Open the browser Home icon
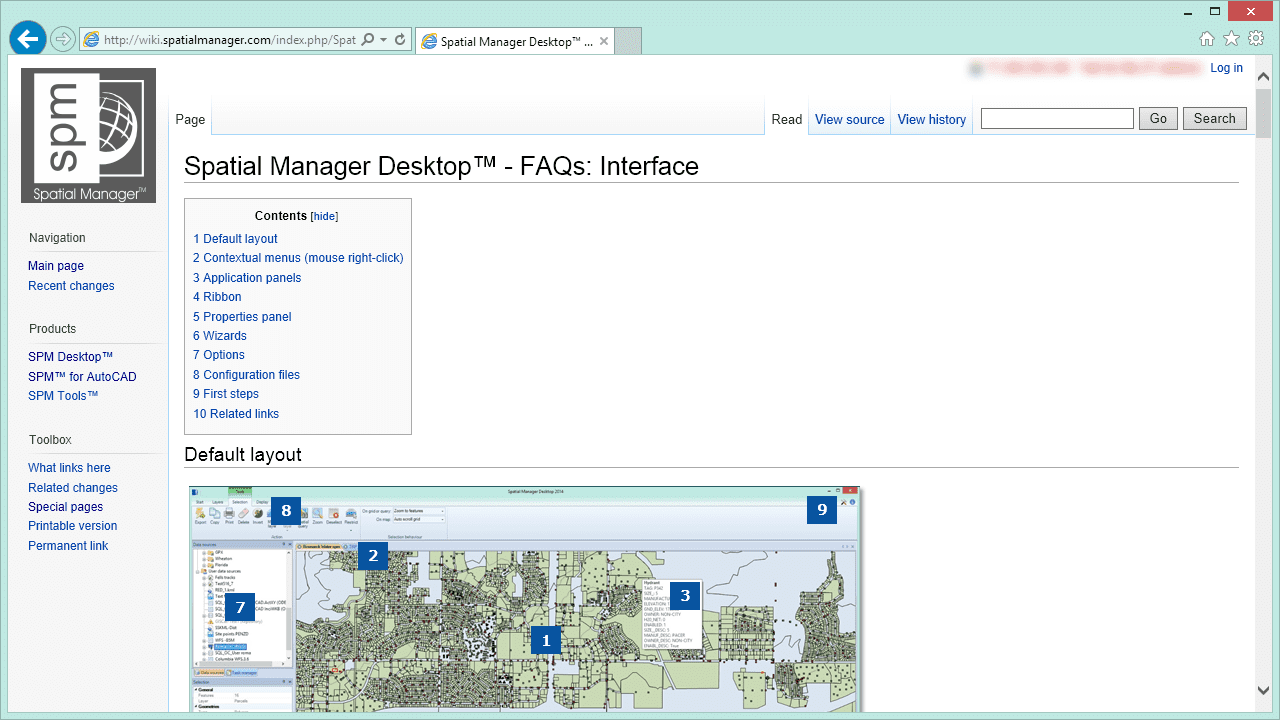The height and width of the screenshot is (720, 1280). pyautogui.click(x=1207, y=38)
